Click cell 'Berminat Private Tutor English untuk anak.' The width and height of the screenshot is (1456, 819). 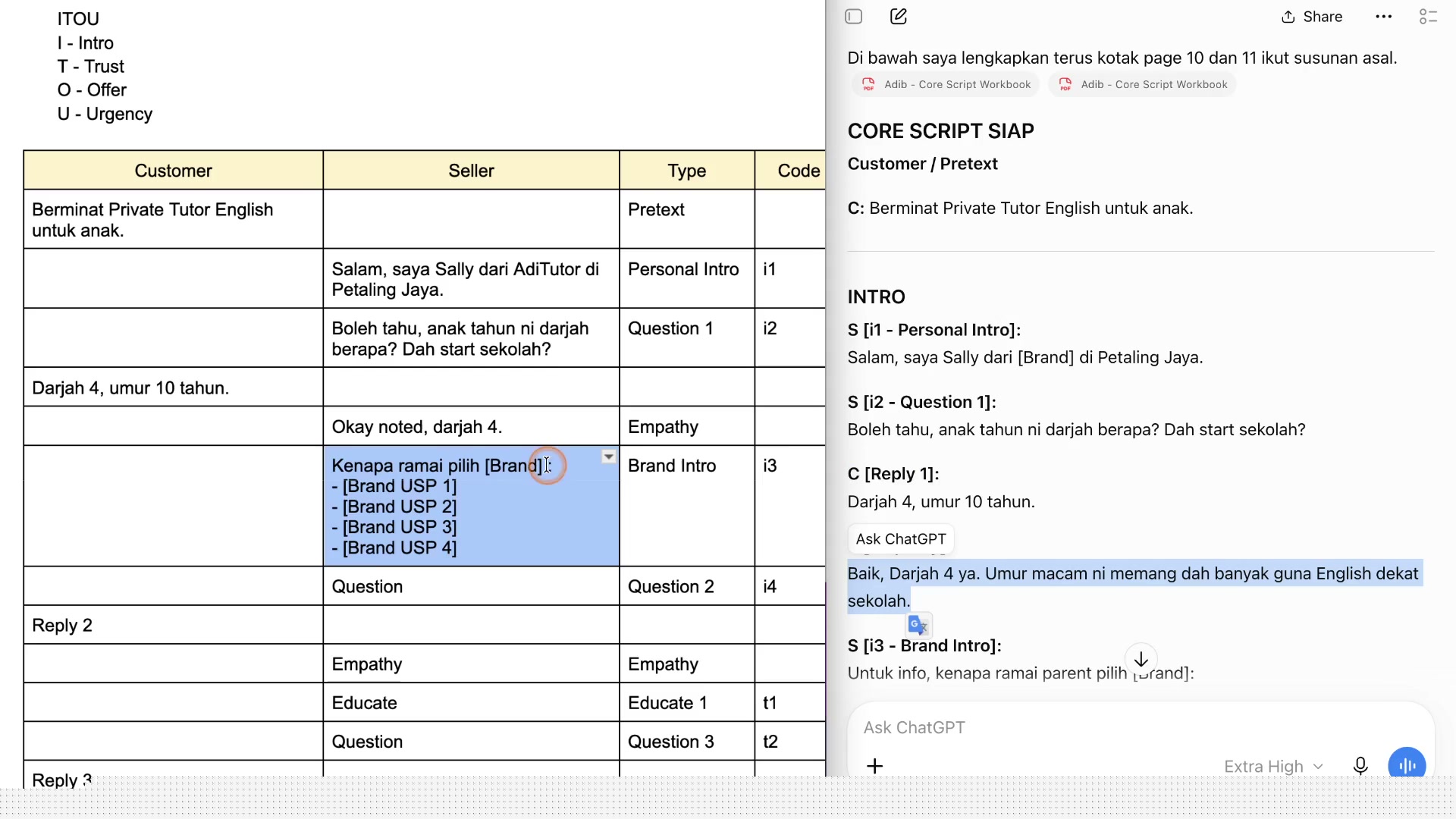click(x=173, y=219)
